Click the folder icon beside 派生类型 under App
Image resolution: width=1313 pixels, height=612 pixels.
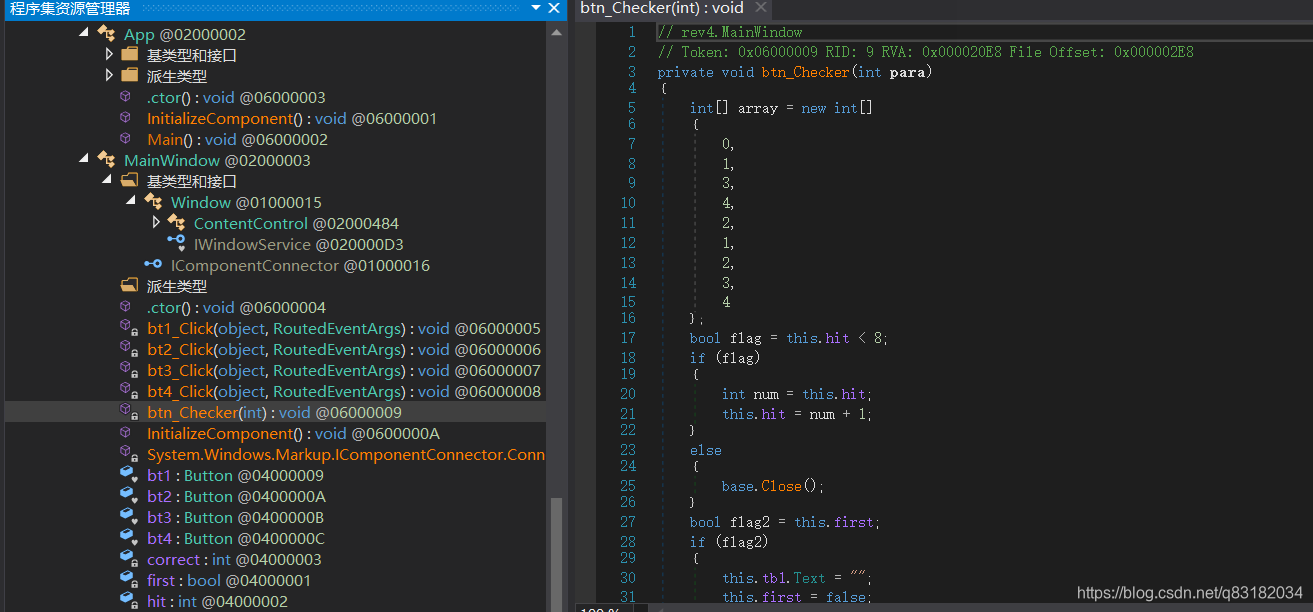pos(129,76)
